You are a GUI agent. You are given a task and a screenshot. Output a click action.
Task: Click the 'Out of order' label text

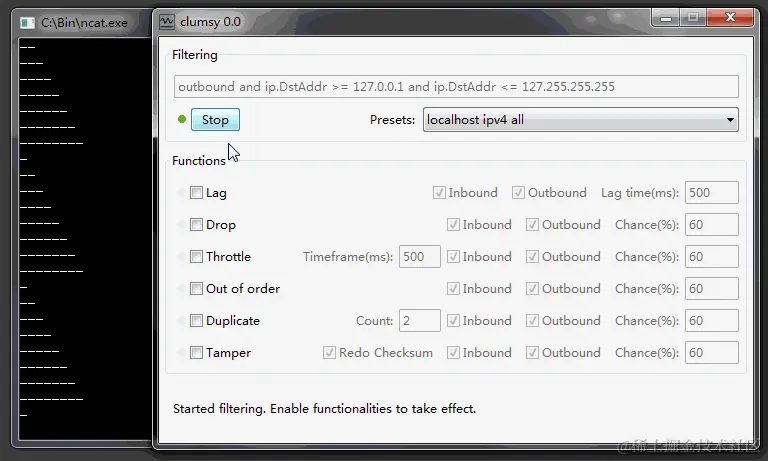[243, 289]
